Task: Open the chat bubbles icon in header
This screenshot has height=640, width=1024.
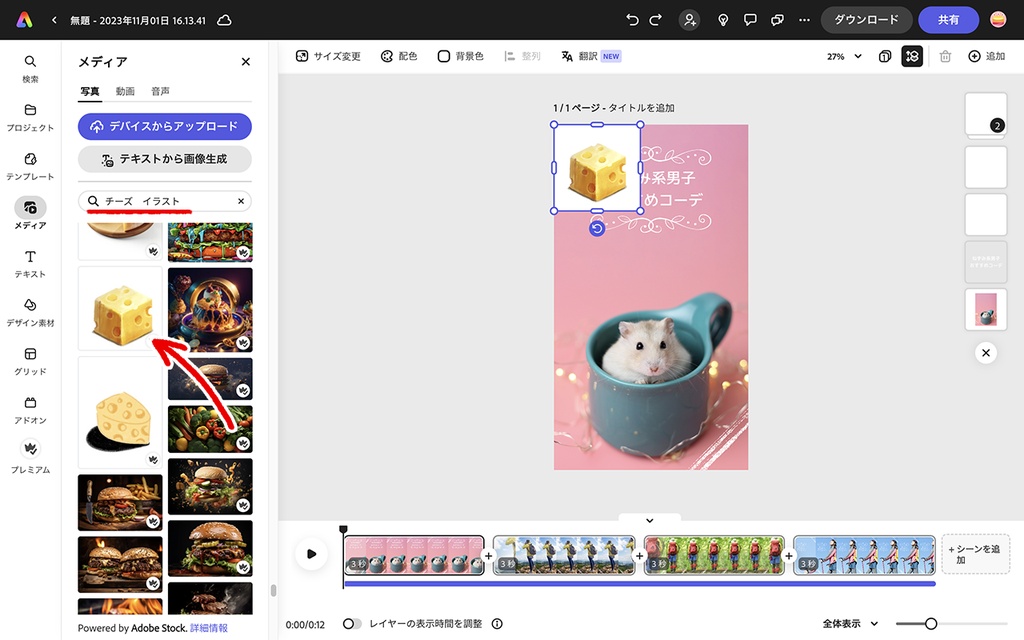Action: click(777, 20)
